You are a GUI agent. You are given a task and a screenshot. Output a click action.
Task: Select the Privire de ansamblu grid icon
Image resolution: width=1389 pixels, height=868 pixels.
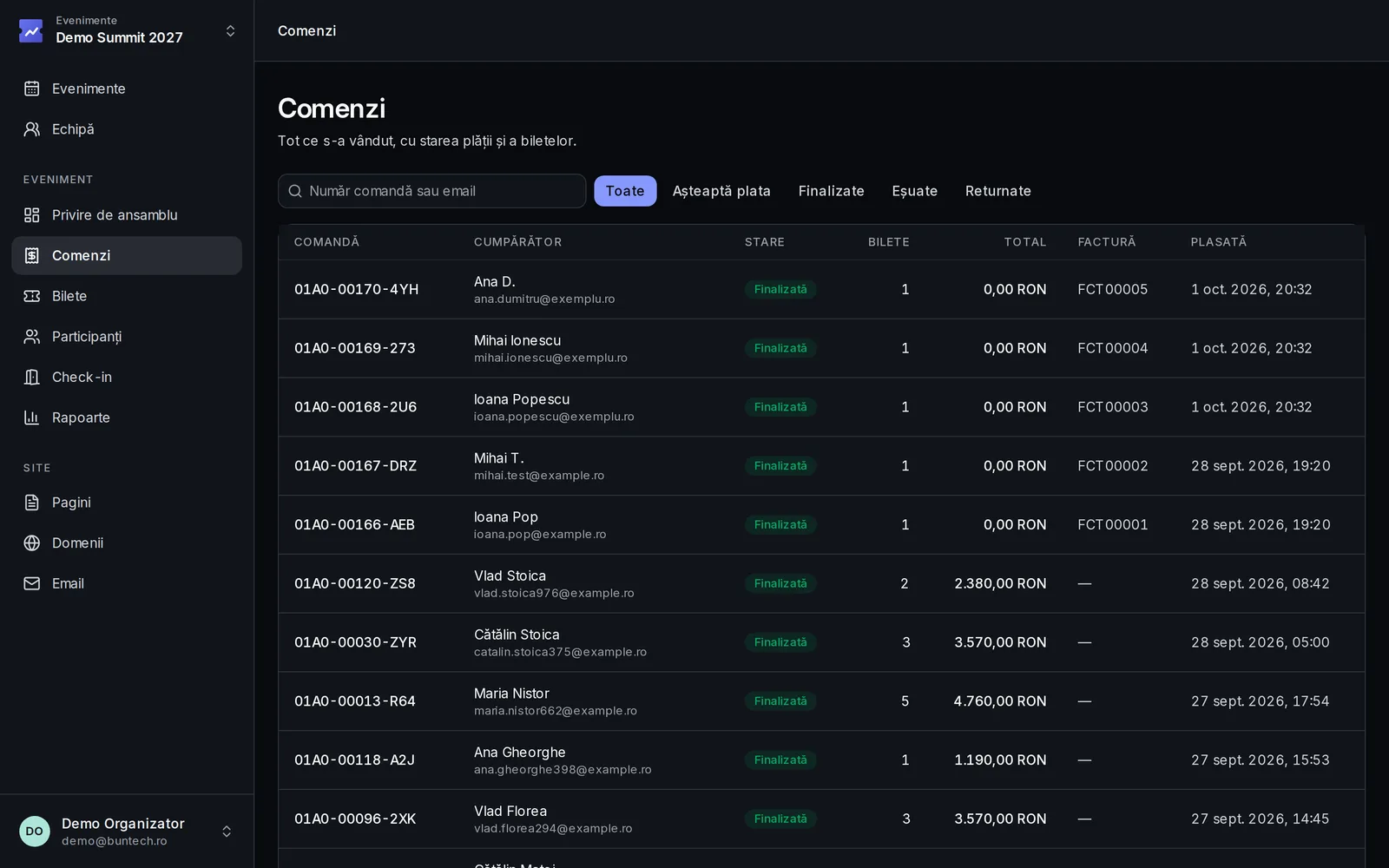coord(32,215)
